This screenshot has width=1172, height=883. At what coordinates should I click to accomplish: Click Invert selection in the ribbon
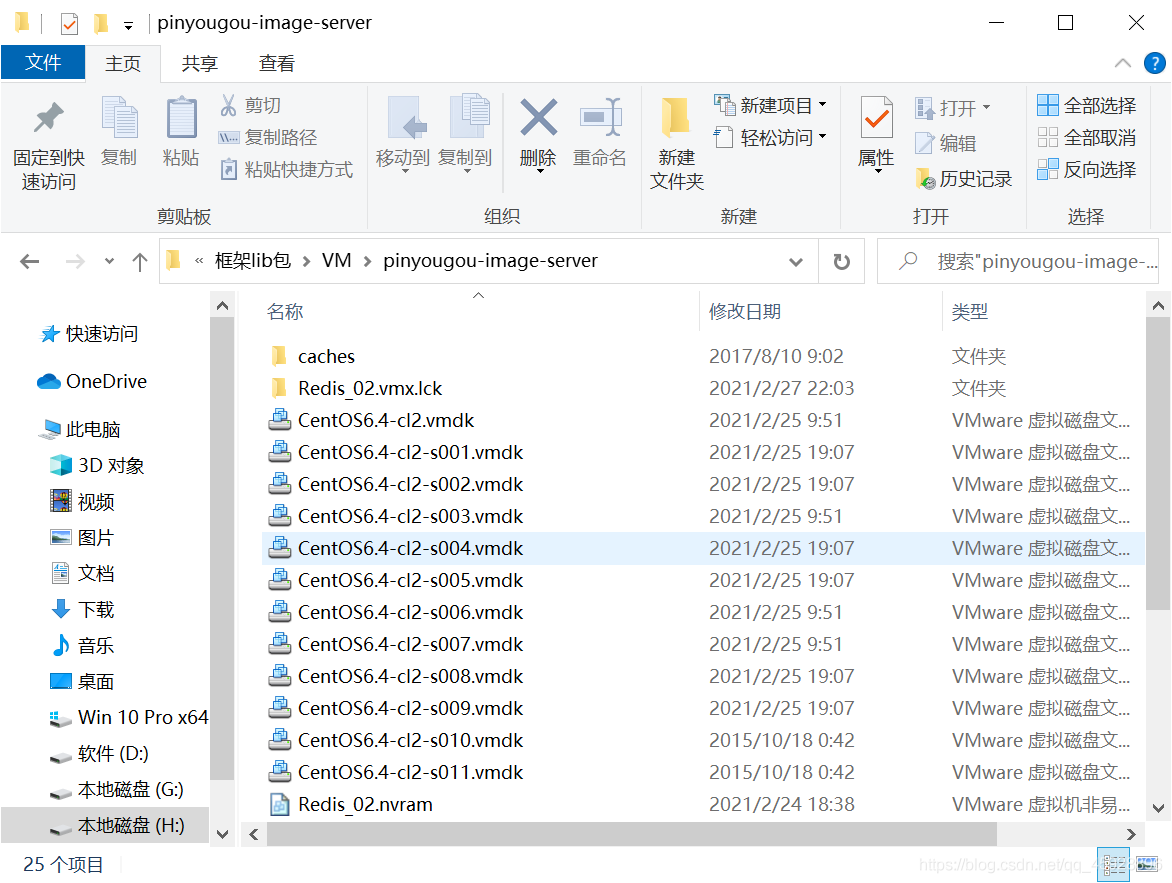pyautogui.click(x=1087, y=170)
